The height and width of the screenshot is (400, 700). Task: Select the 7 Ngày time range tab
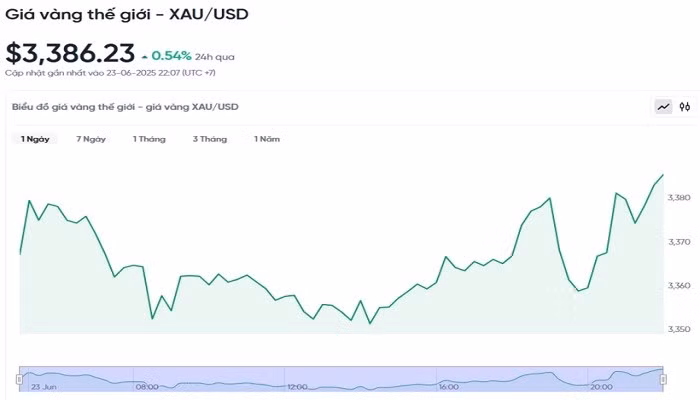[x=91, y=139]
